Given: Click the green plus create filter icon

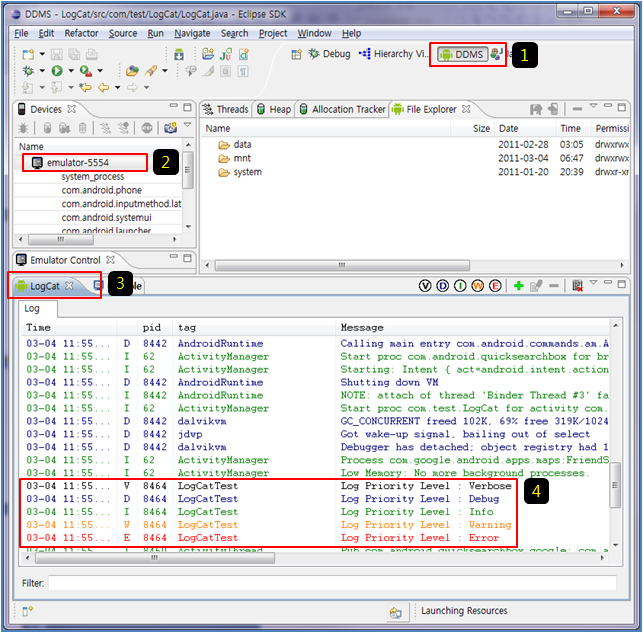Looking at the screenshot, I should pos(519,286).
